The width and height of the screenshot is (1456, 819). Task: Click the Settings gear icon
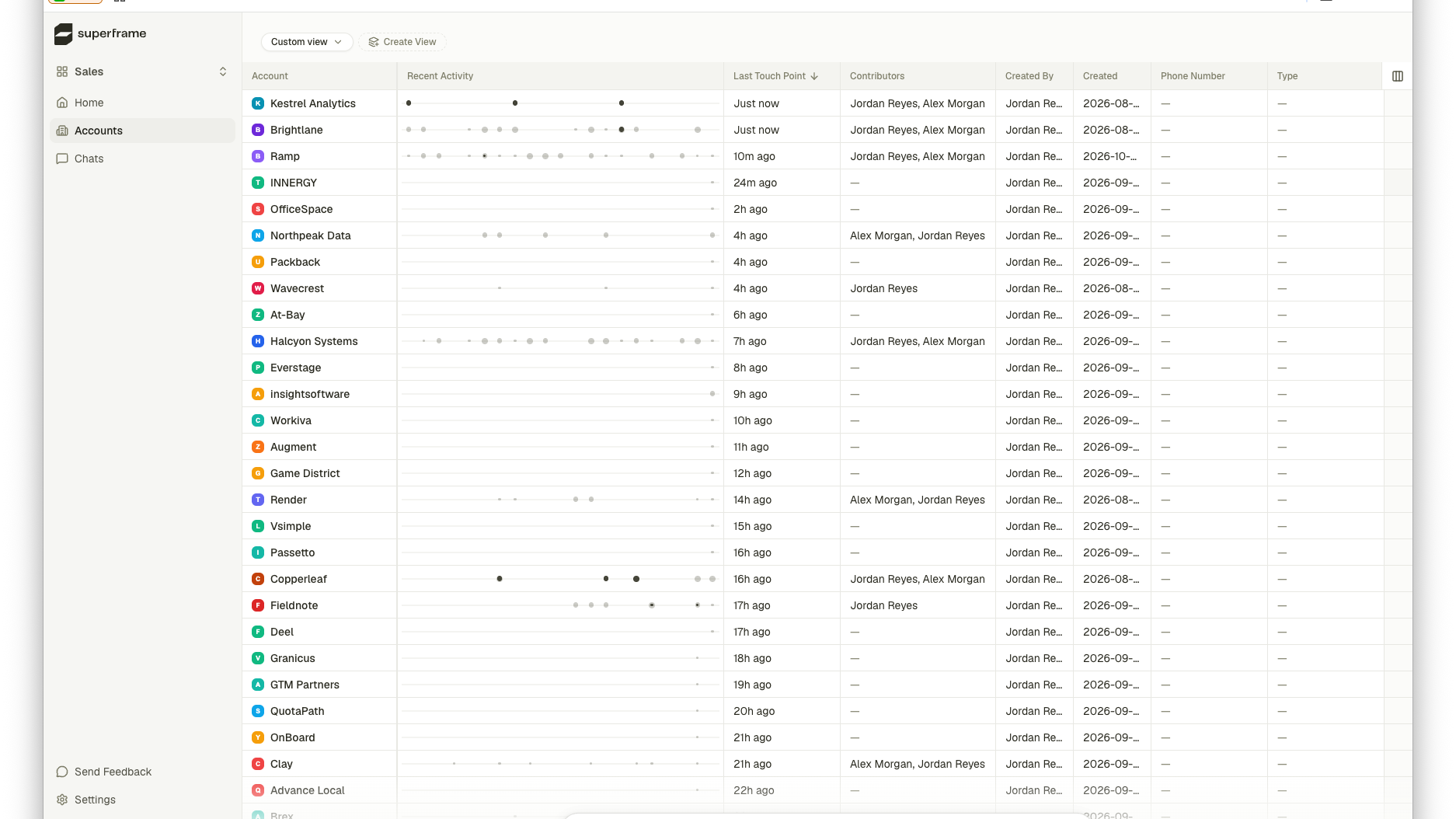coord(62,800)
